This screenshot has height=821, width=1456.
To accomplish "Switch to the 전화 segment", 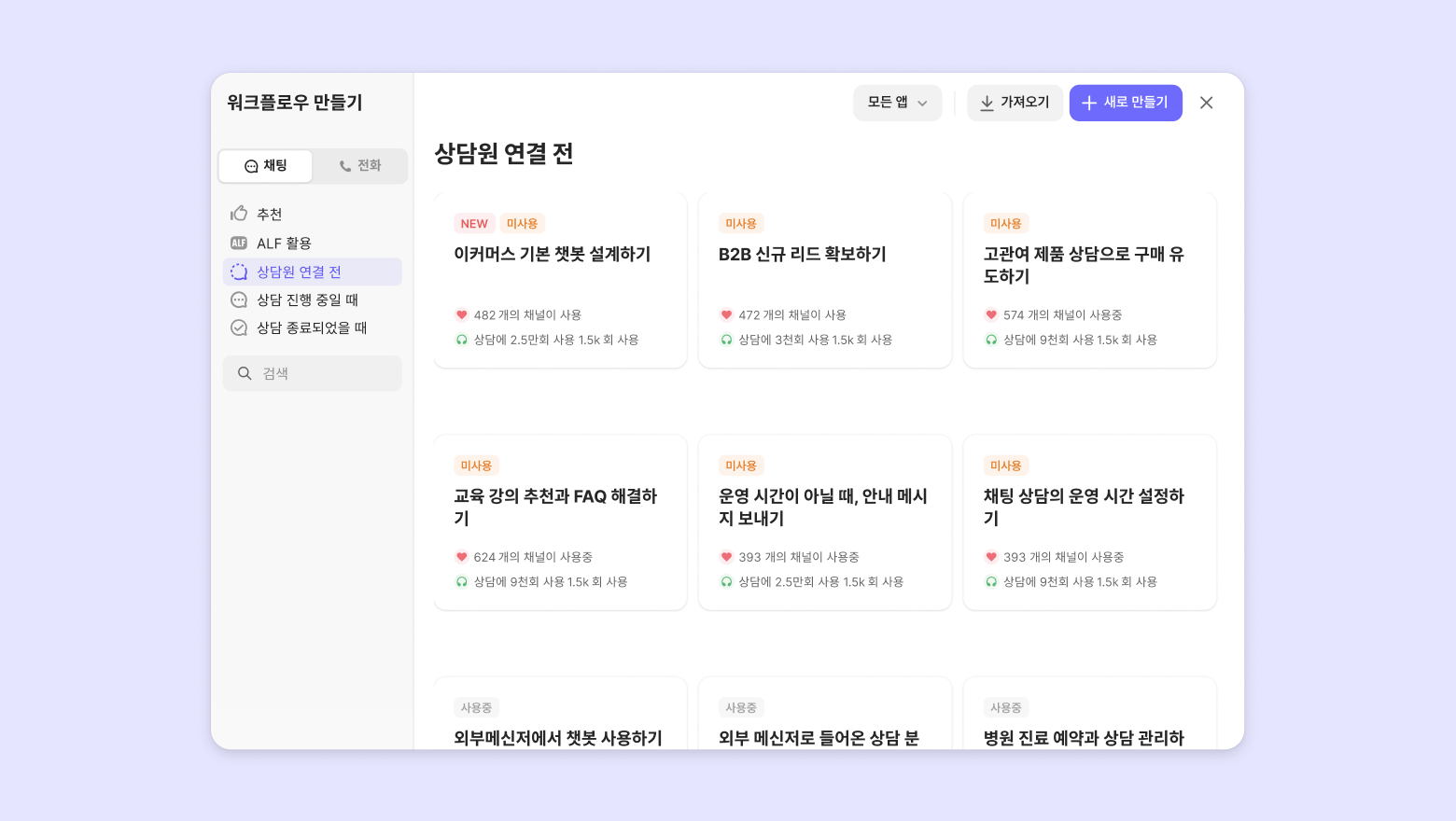I will (x=360, y=166).
